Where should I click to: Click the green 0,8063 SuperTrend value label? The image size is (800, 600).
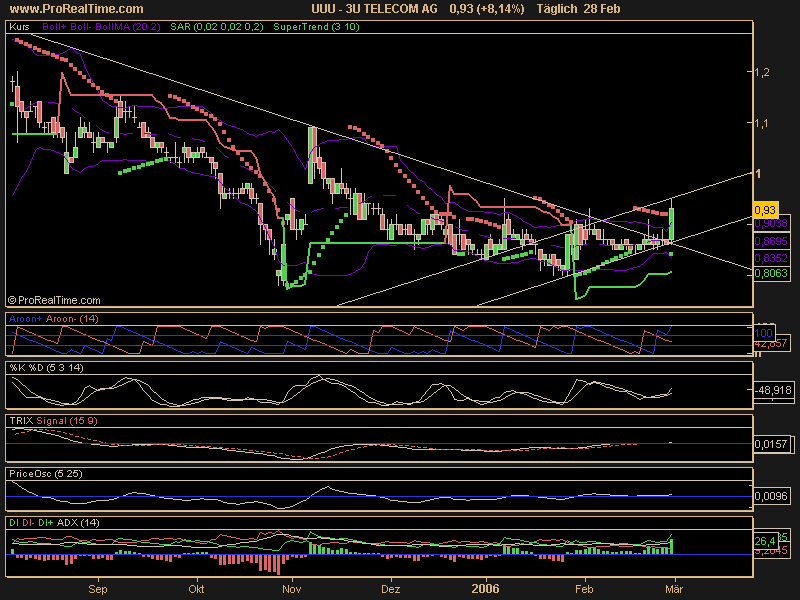click(771, 273)
